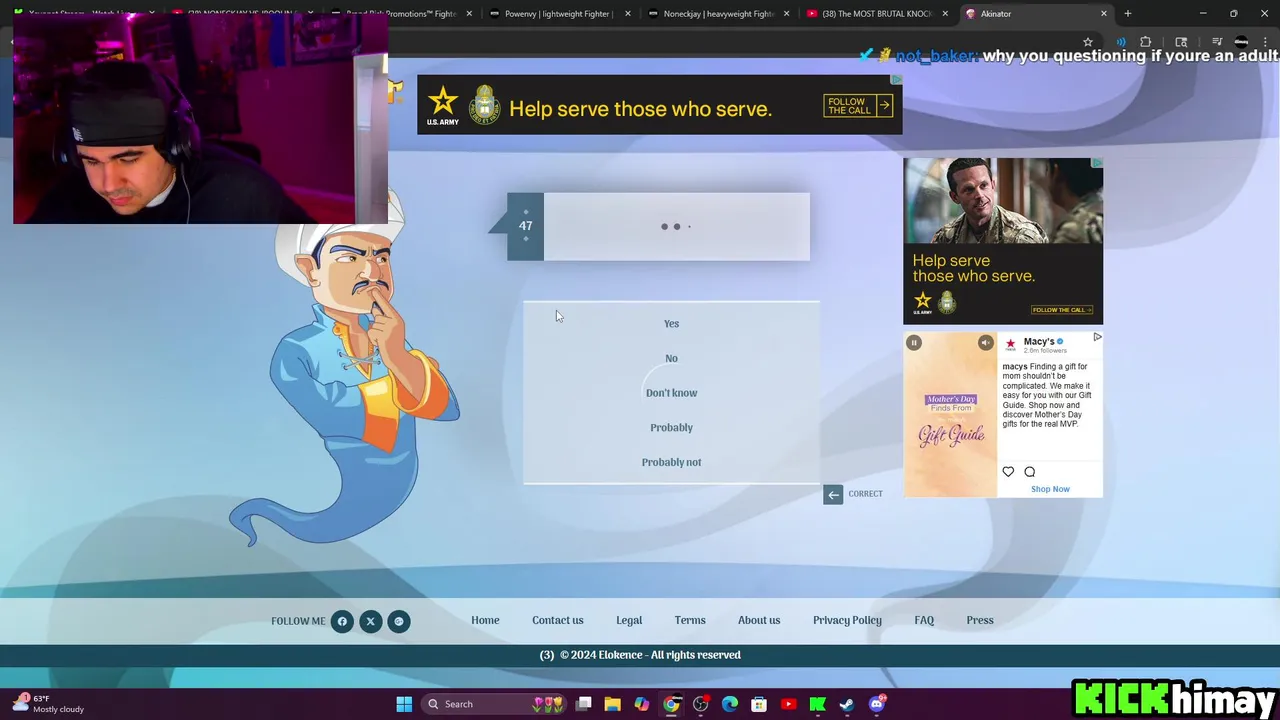Open the weather widget showing 63°F

[47, 704]
